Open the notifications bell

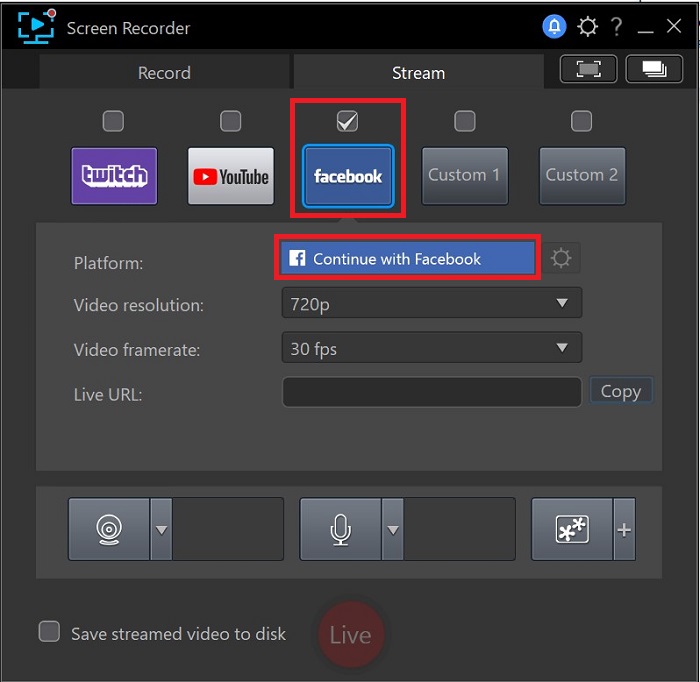554,26
